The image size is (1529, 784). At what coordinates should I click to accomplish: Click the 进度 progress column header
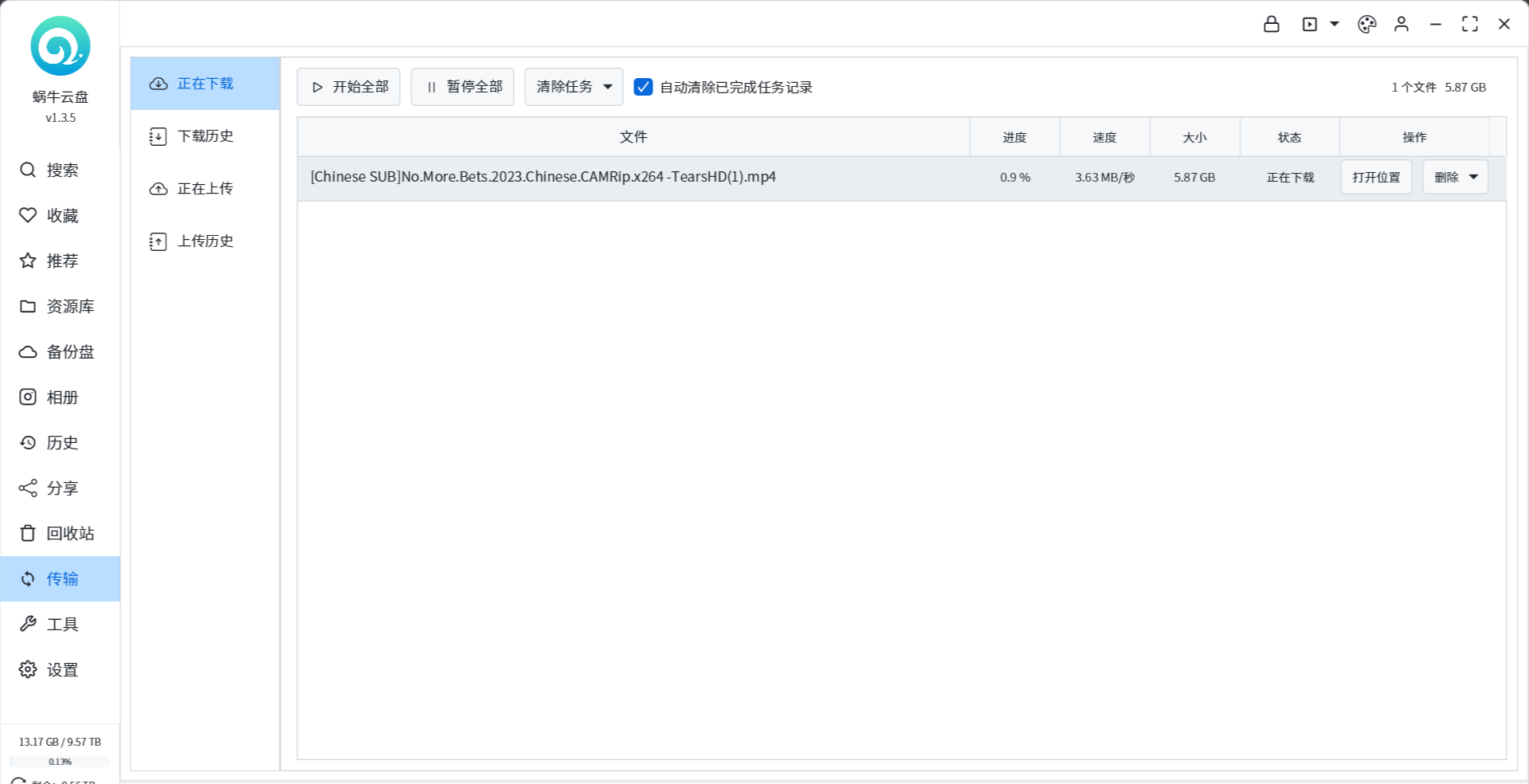(x=1015, y=137)
